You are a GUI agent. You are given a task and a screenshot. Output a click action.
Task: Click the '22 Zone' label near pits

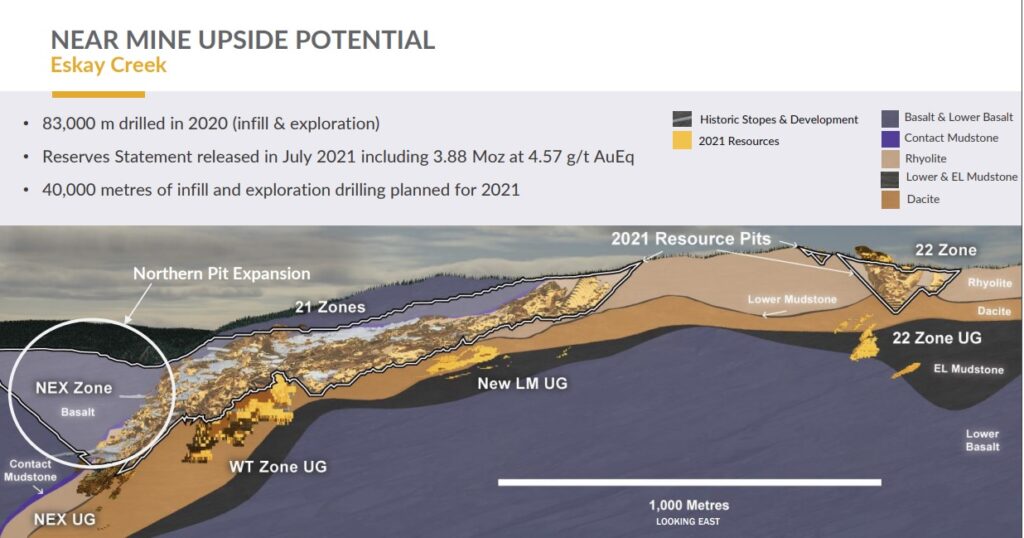[x=946, y=250]
